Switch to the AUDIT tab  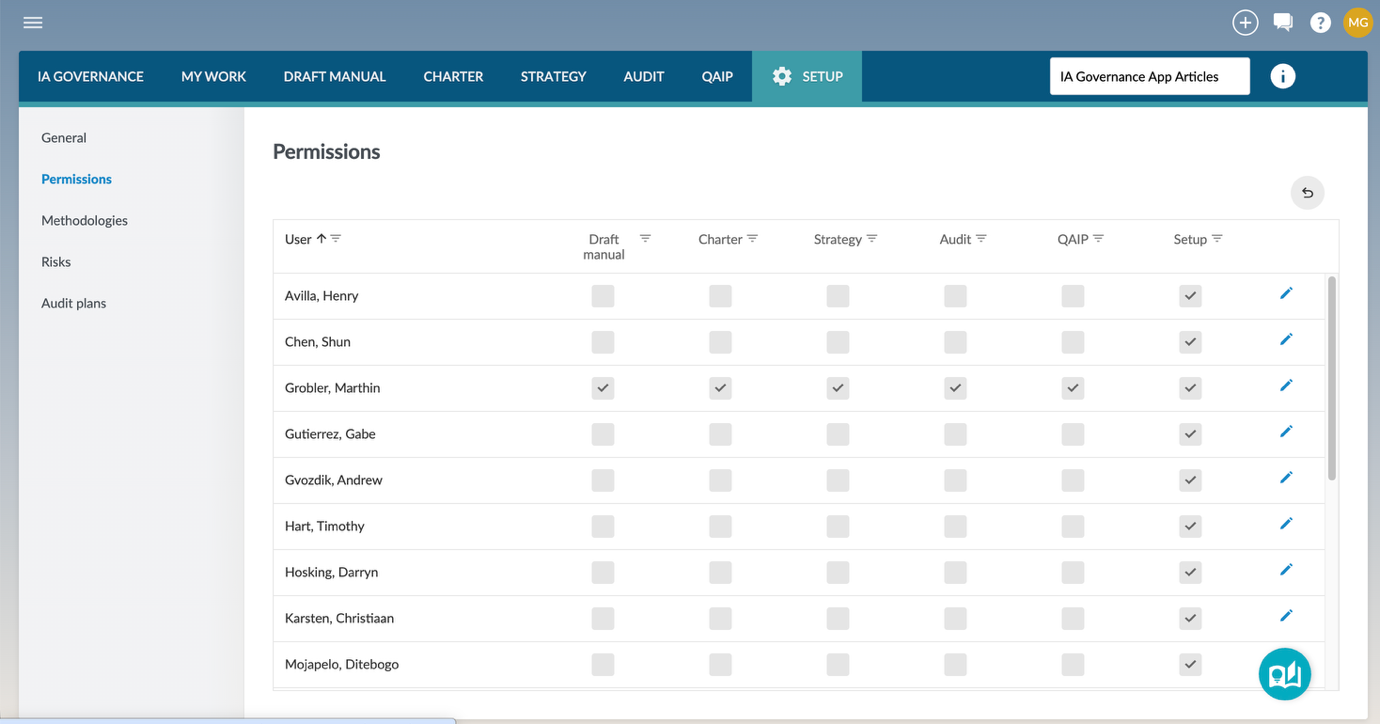643,76
